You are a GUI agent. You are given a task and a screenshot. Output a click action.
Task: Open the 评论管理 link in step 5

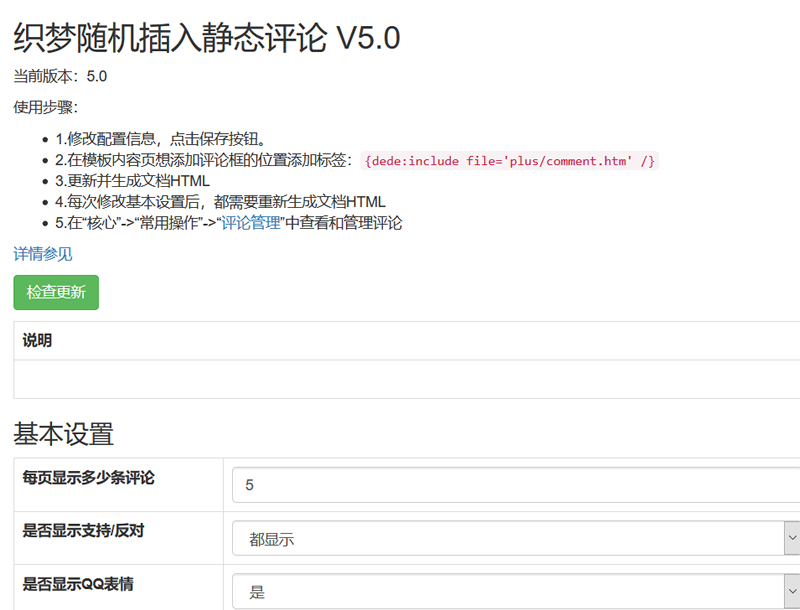click(251, 223)
